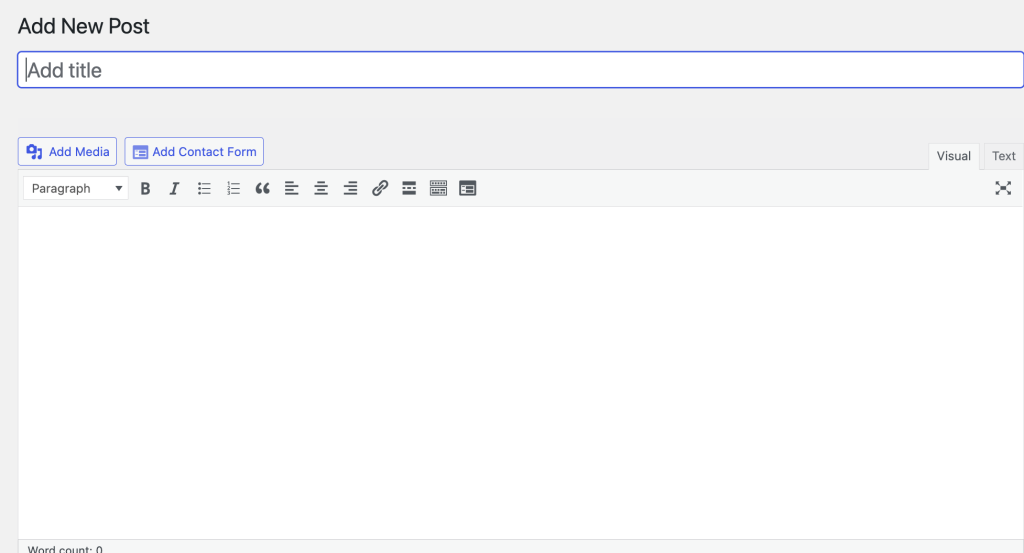Toggle bold formatting in the editor toolbar
This screenshot has width=1024, height=553.
click(x=145, y=188)
